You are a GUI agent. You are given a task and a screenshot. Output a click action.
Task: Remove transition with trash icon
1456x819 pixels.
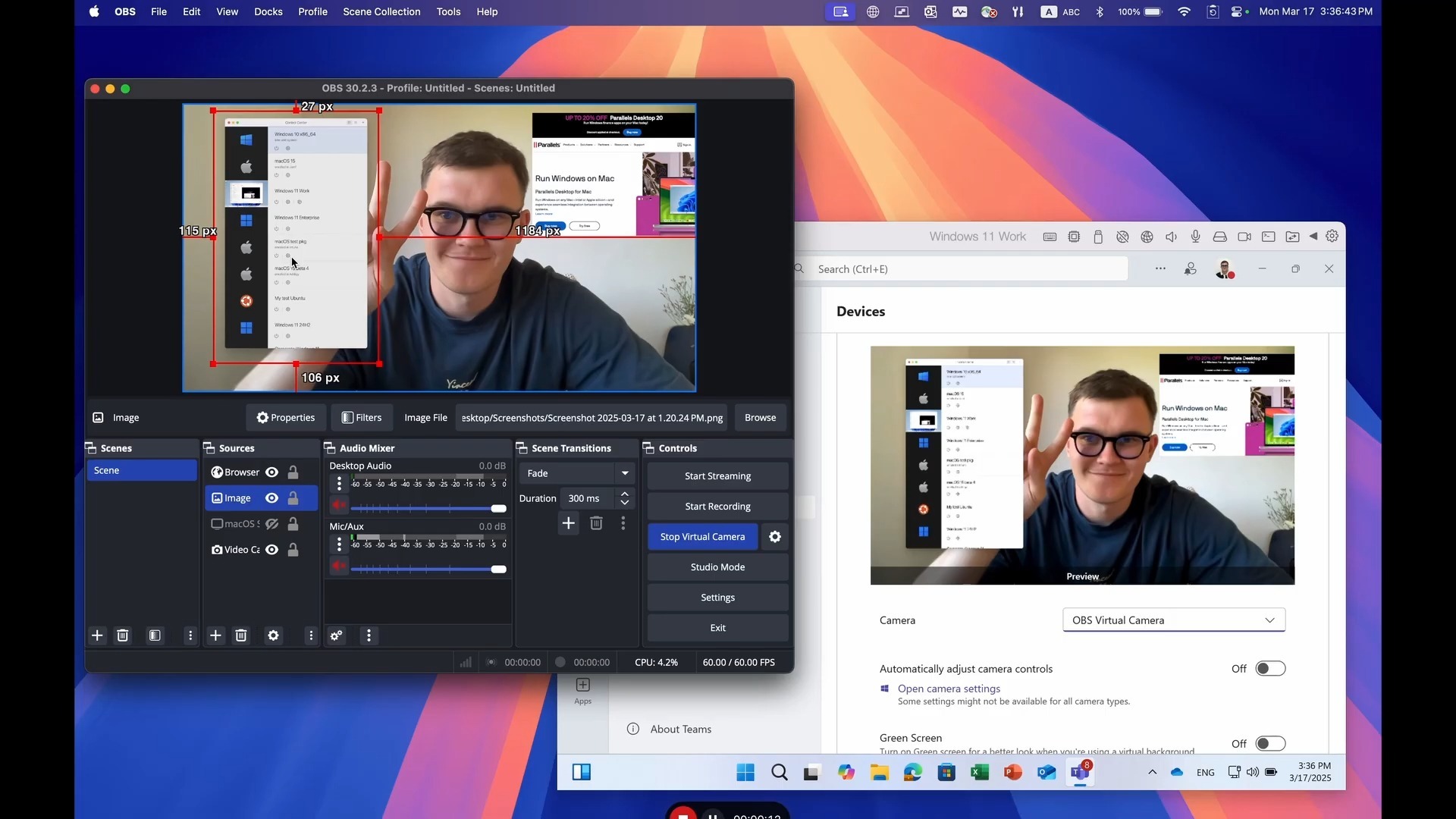[597, 523]
